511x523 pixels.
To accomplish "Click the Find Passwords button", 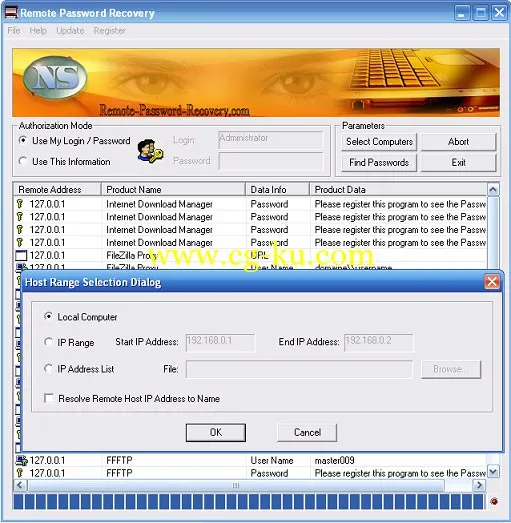I will point(379,163).
